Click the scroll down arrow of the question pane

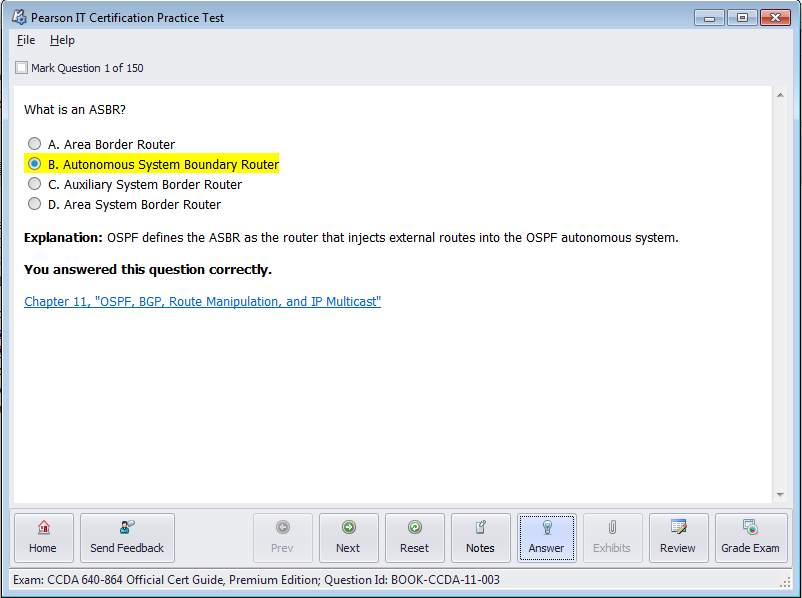(x=780, y=495)
